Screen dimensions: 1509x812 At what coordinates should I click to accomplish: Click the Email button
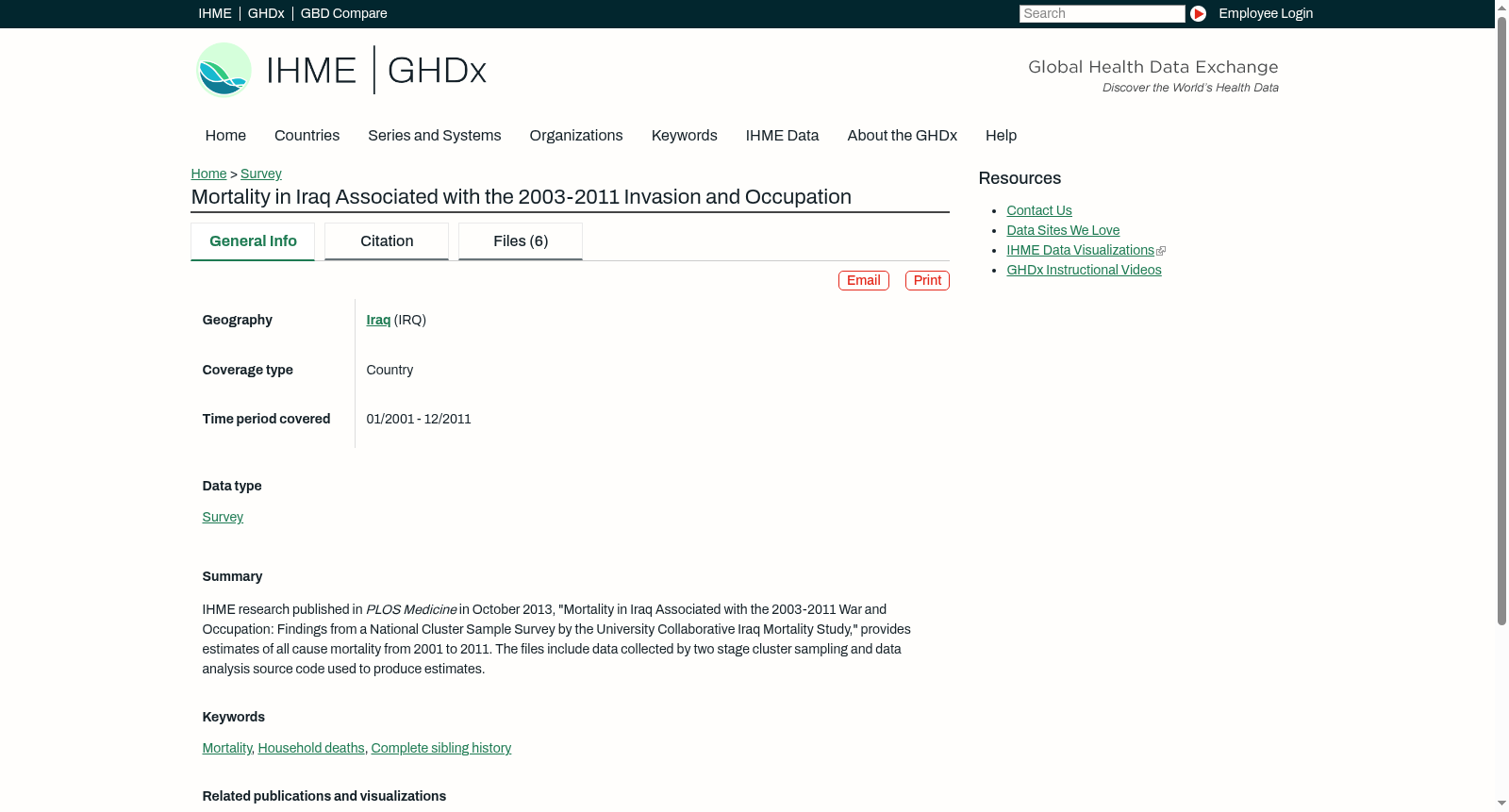(864, 281)
